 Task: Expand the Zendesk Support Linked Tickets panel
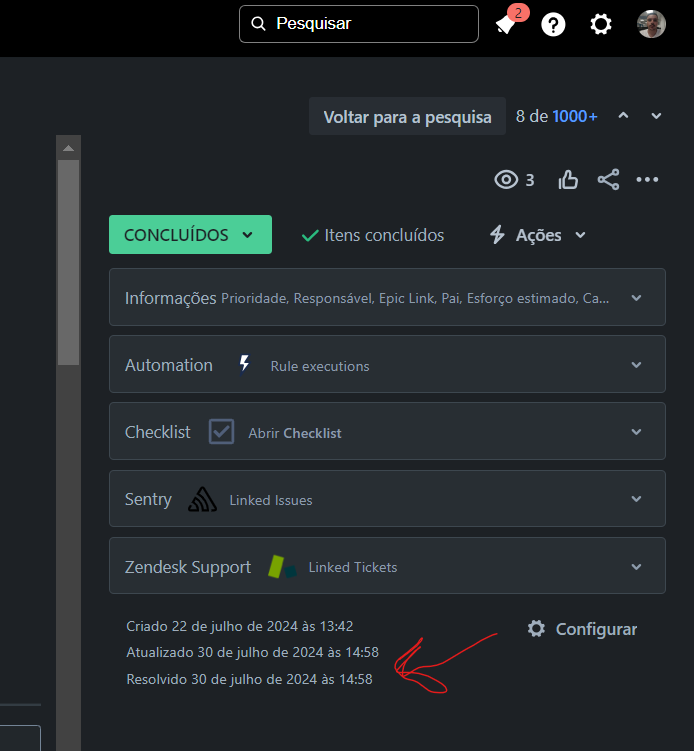click(387, 566)
